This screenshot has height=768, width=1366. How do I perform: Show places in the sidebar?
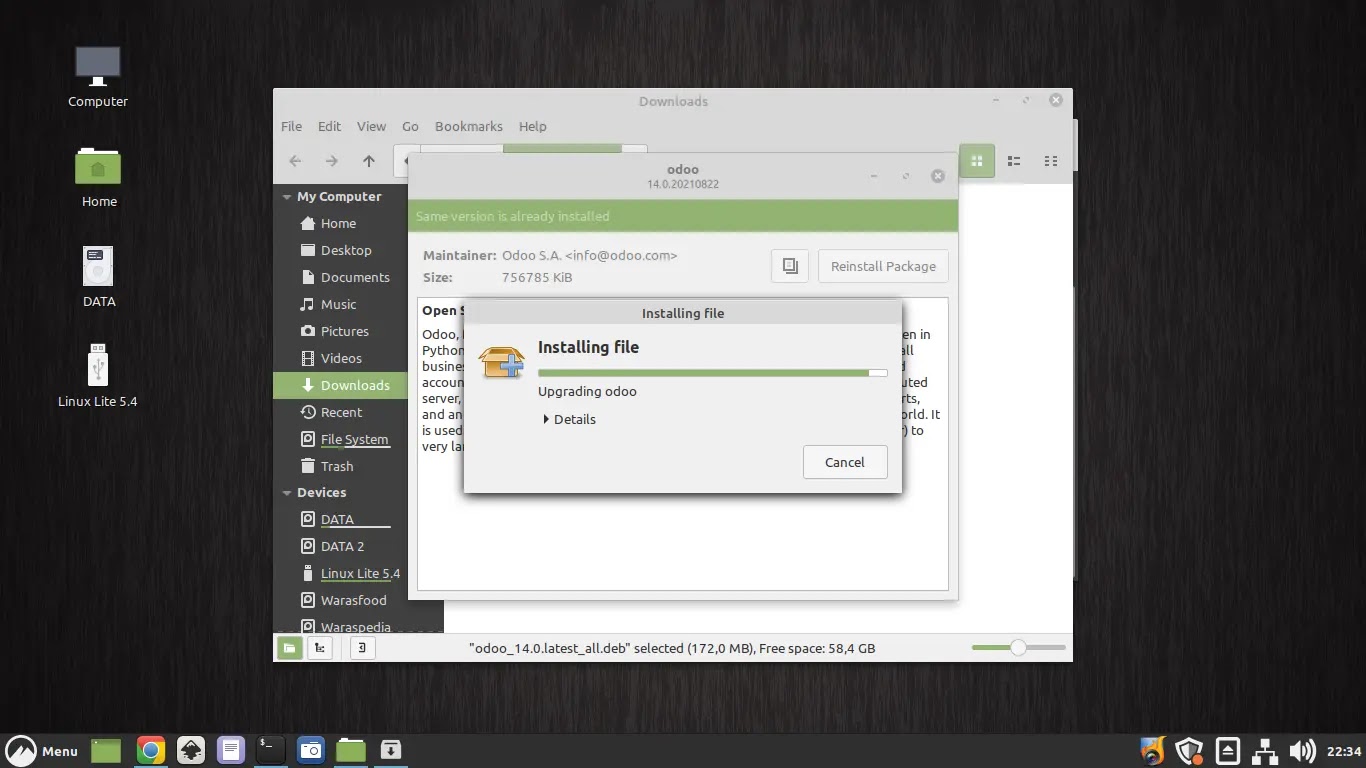pyautogui.click(x=289, y=648)
